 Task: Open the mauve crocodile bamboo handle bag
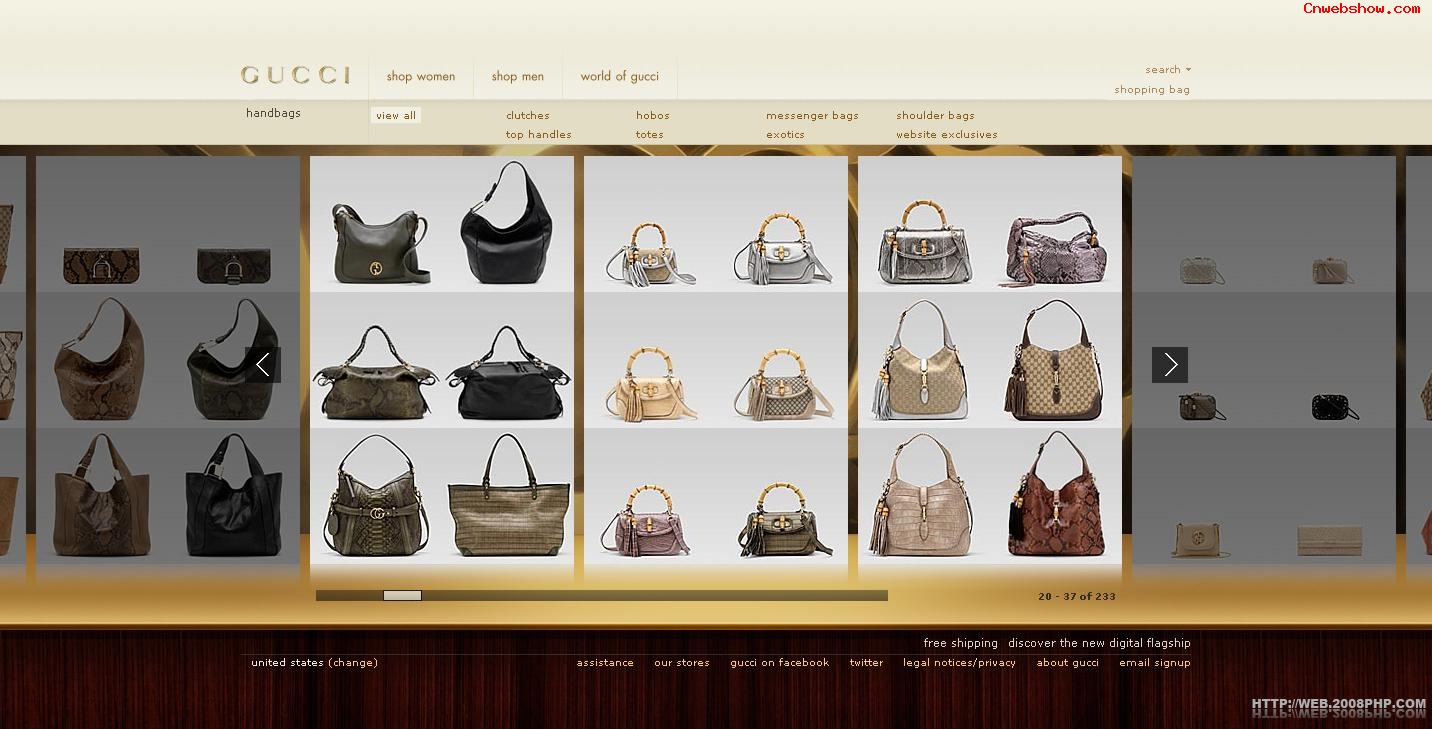pos(646,520)
